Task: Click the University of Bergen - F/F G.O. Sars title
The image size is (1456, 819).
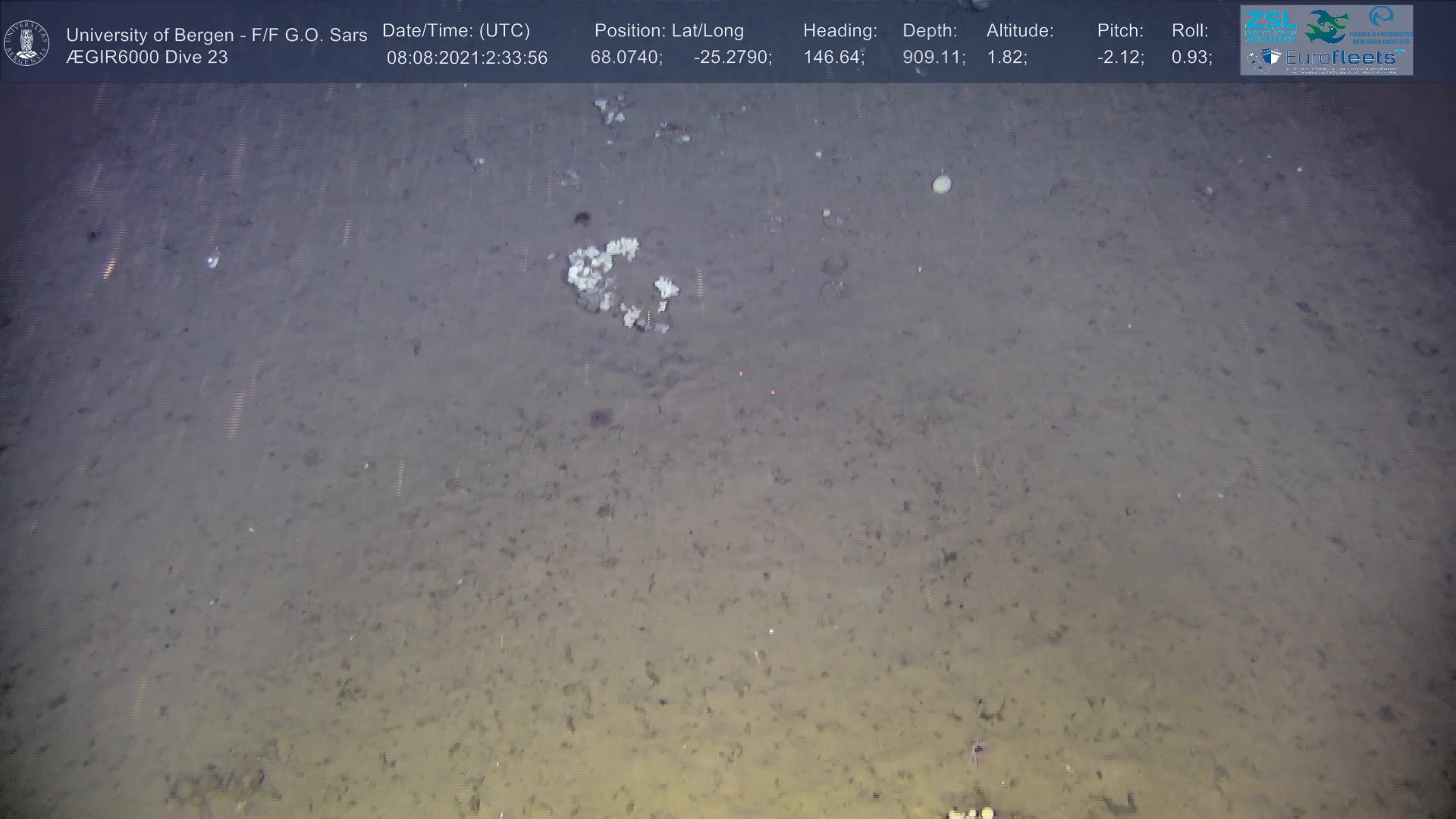Action: pos(216,35)
